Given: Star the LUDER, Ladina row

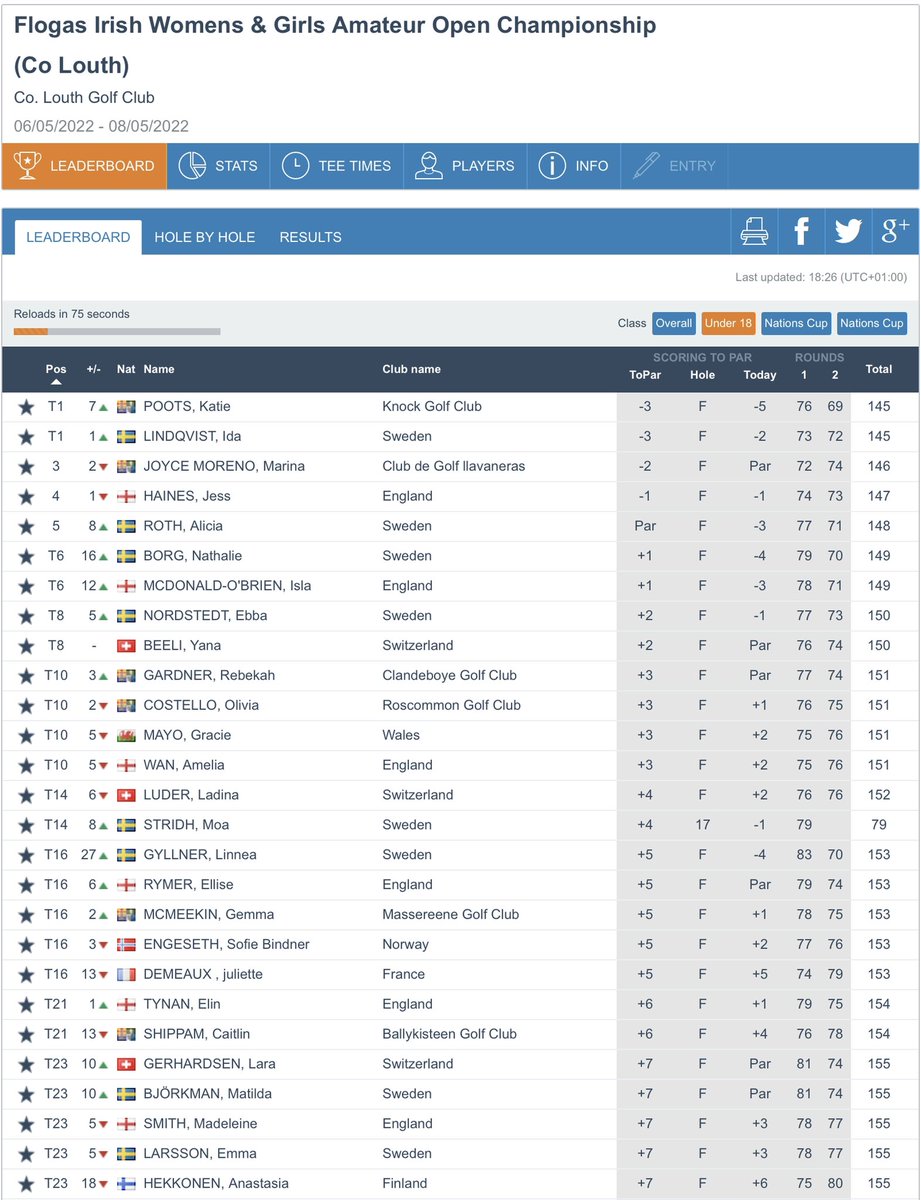Looking at the screenshot, I should coord(25,796).
